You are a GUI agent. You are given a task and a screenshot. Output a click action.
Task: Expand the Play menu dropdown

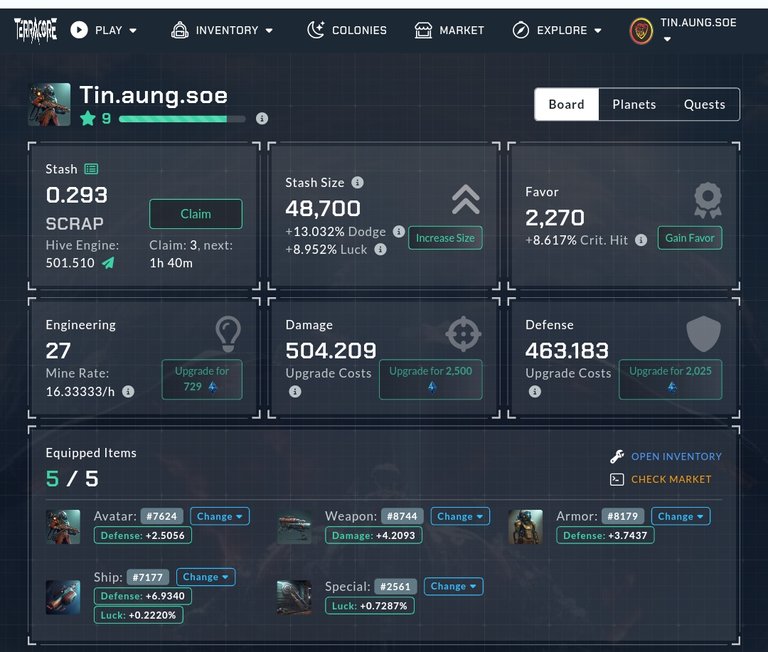(133, 30)
